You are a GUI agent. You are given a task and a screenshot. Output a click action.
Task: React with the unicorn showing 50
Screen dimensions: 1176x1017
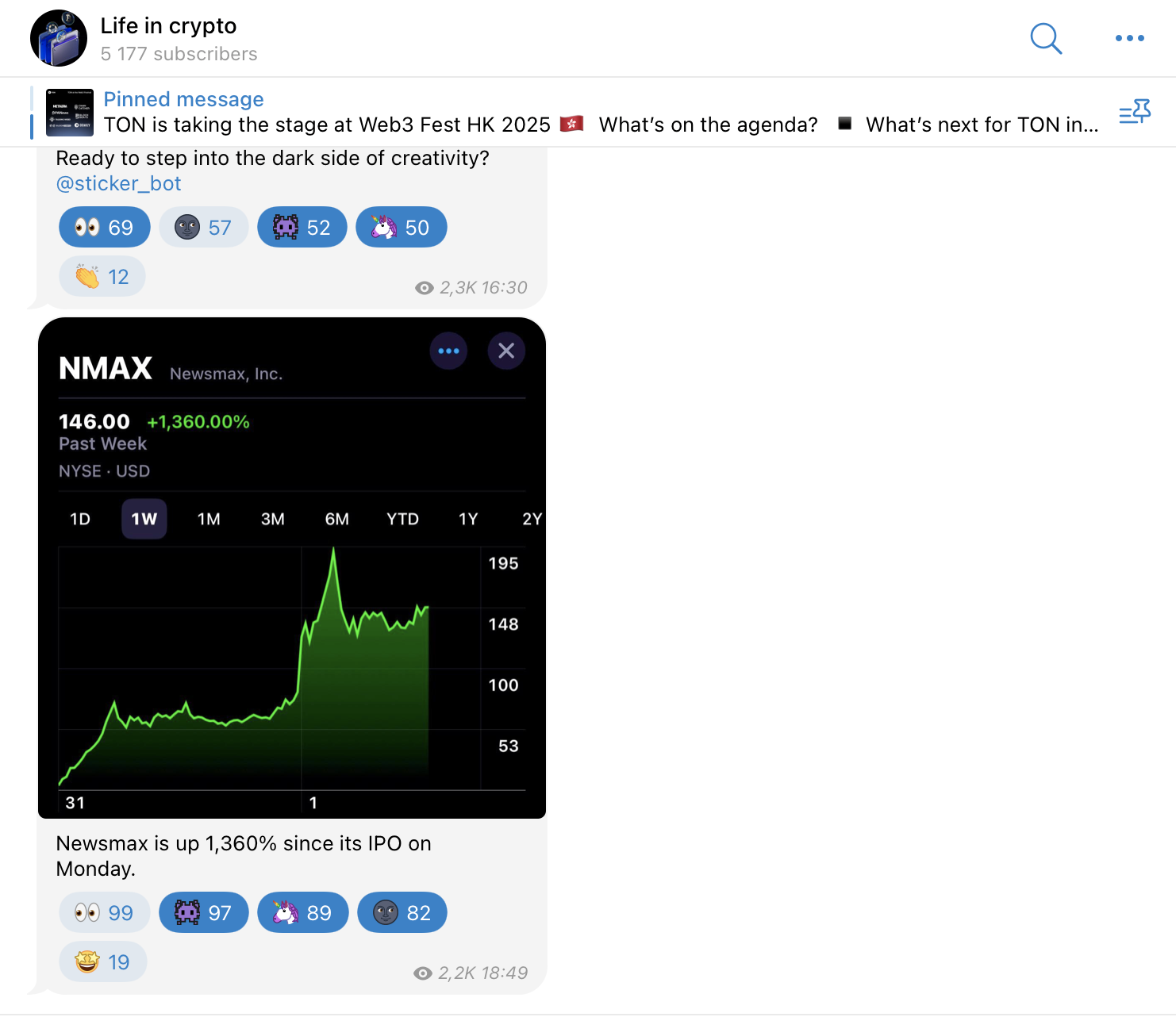(401, 228)
